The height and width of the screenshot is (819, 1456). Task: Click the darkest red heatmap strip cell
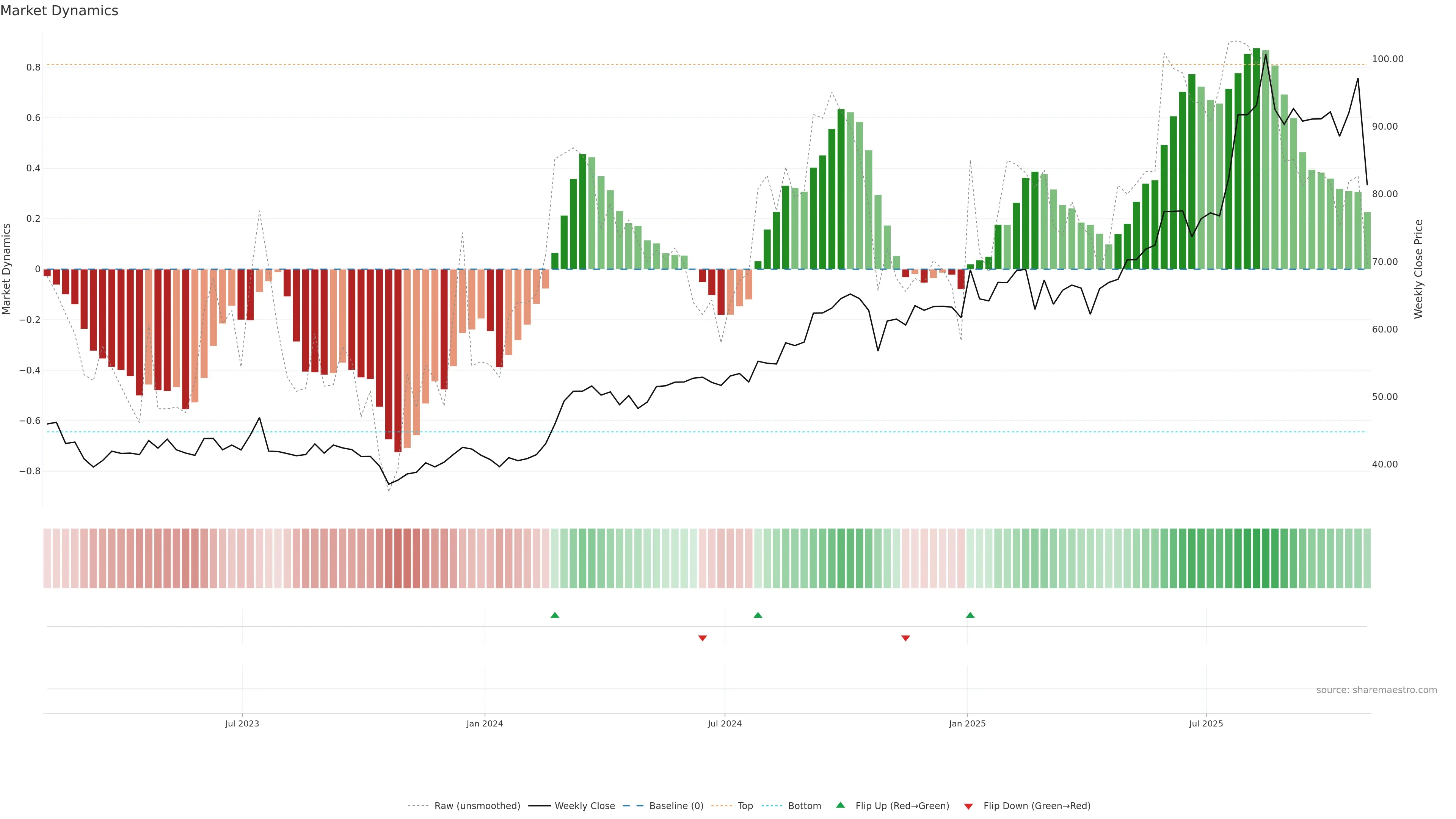[398, 558]
